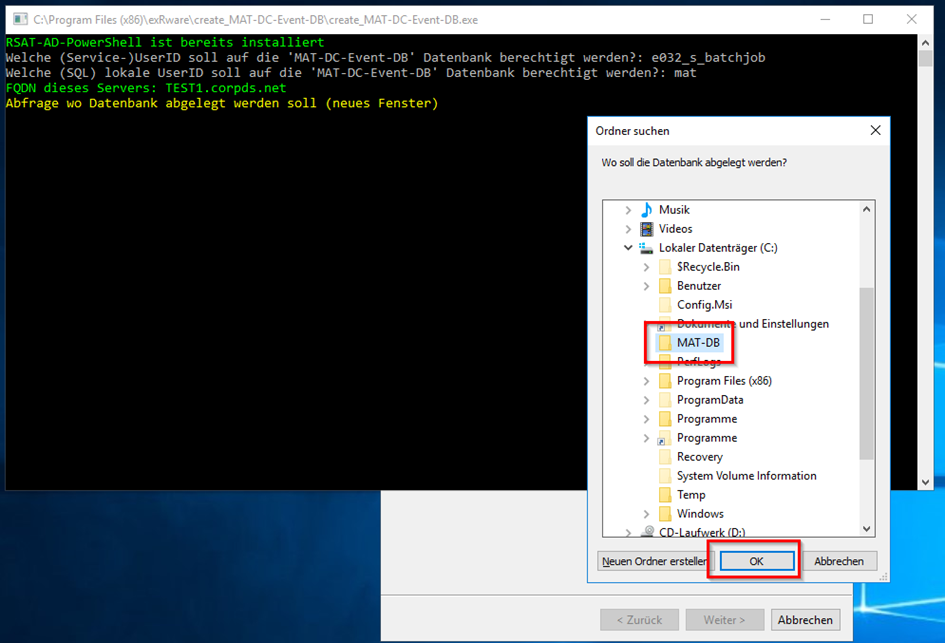The width and height of the screenshot is (945, 643).
Task: Confirm folder selection with OK
Action: click(x=756, y=561)
